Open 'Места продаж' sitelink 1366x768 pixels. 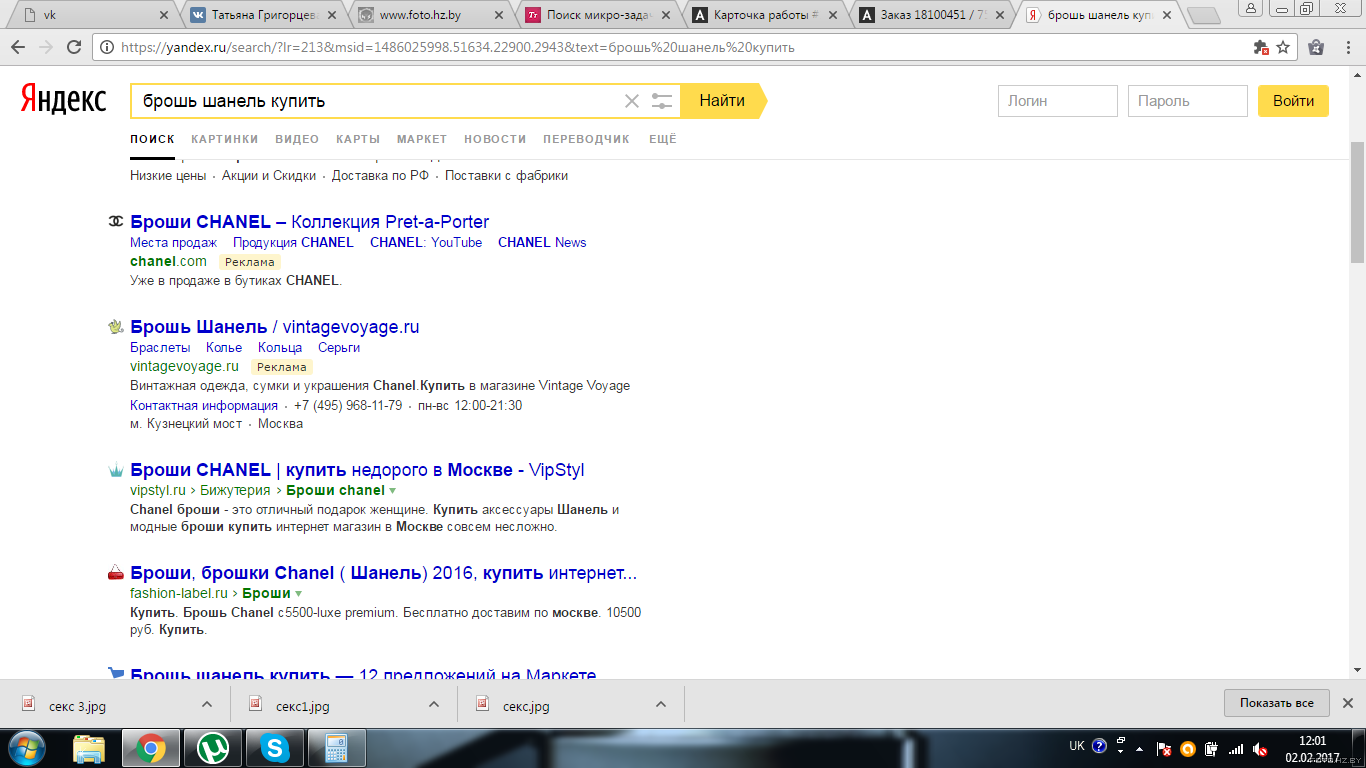(x=173, y=242)
